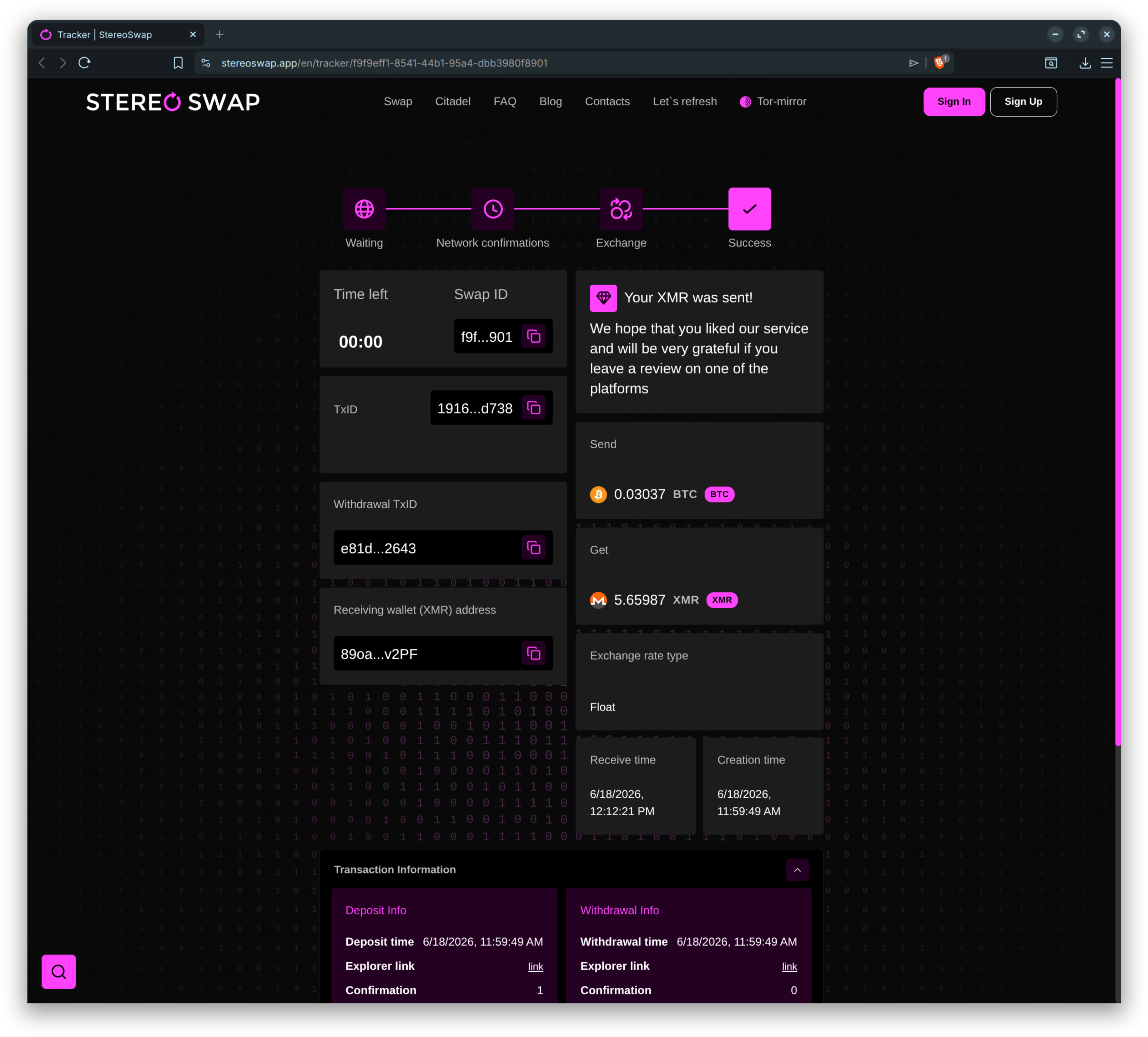
Task: Open the Contacts page
Action: coord(608,101)
